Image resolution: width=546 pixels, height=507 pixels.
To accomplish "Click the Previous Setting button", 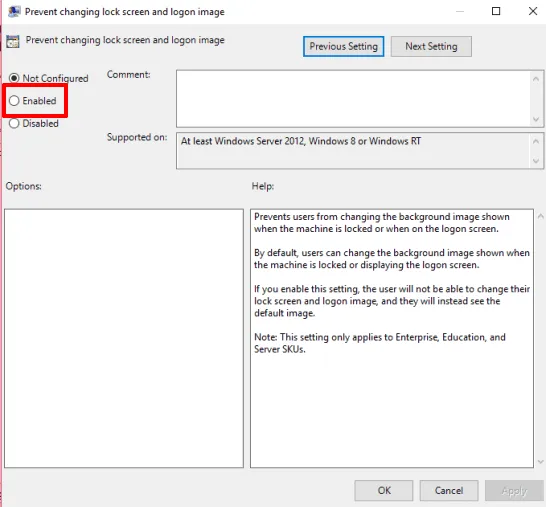I will pyautogui.click(x=343, y=46).
